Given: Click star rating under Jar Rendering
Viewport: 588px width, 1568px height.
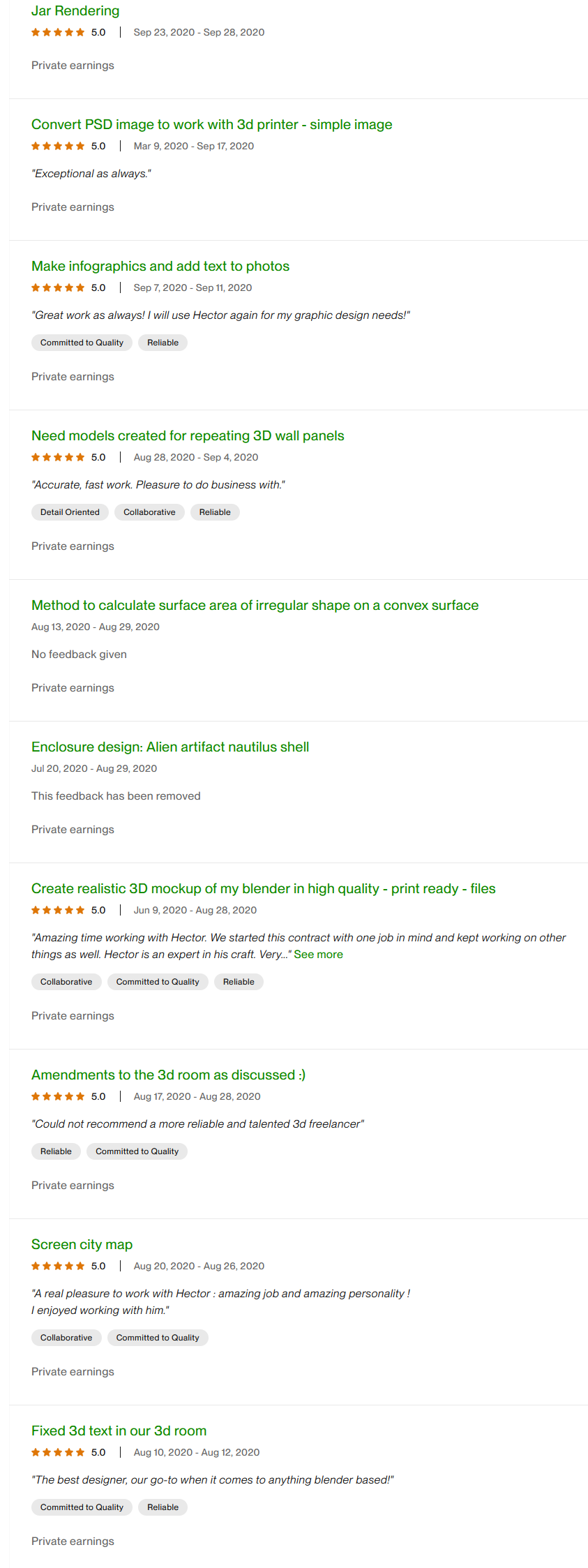Looking at the screenshot, I should click(58, 33).
